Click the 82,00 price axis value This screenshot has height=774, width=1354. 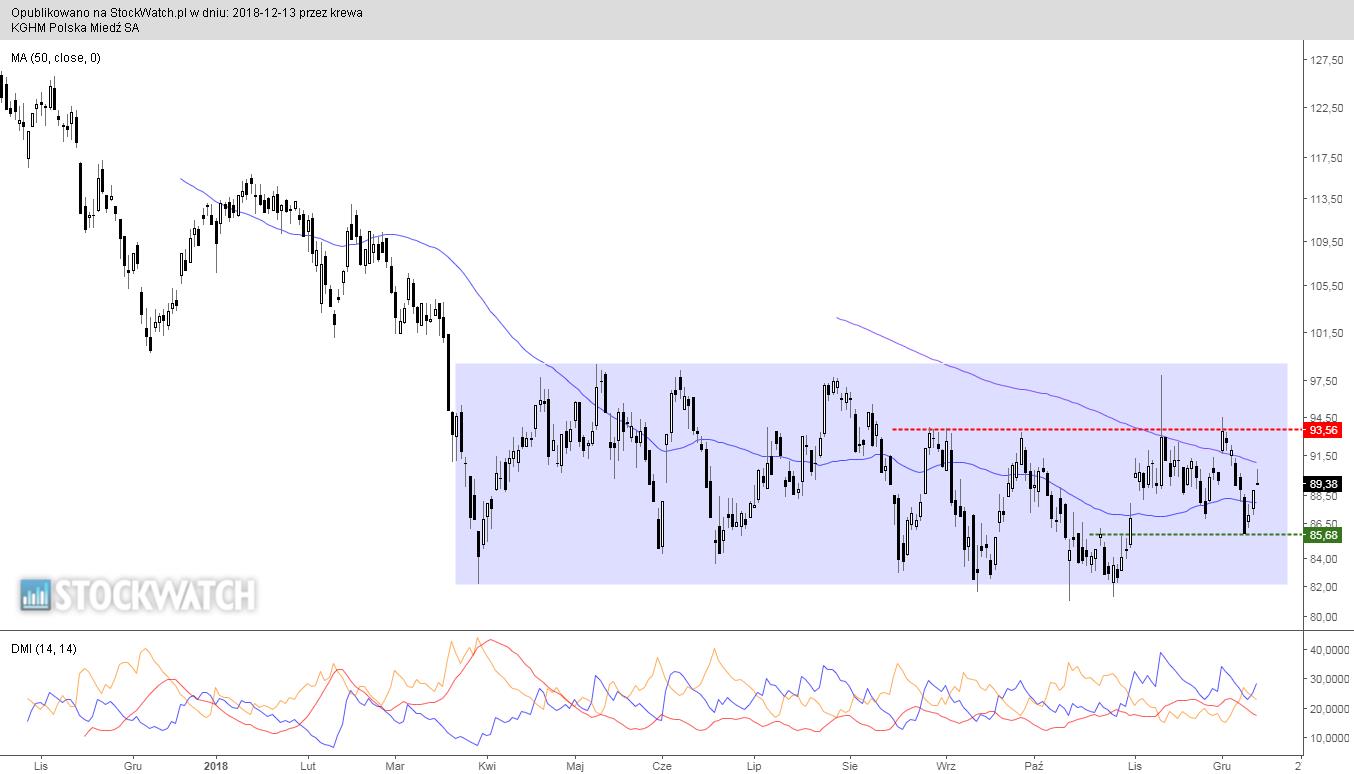point(1325,587)
